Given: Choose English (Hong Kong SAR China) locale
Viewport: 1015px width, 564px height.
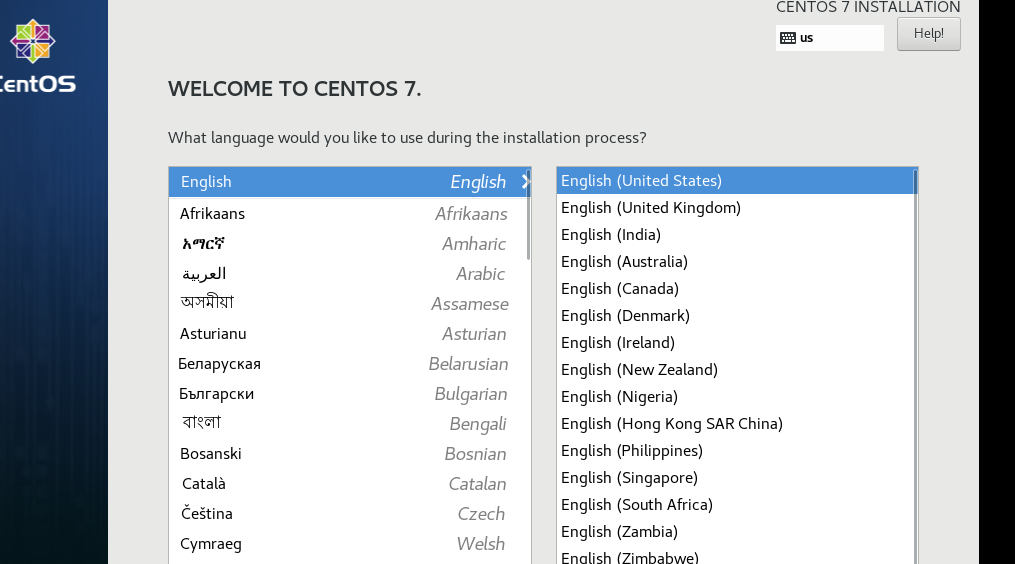Looking at the screenshot, I should [x=735, y=423].
